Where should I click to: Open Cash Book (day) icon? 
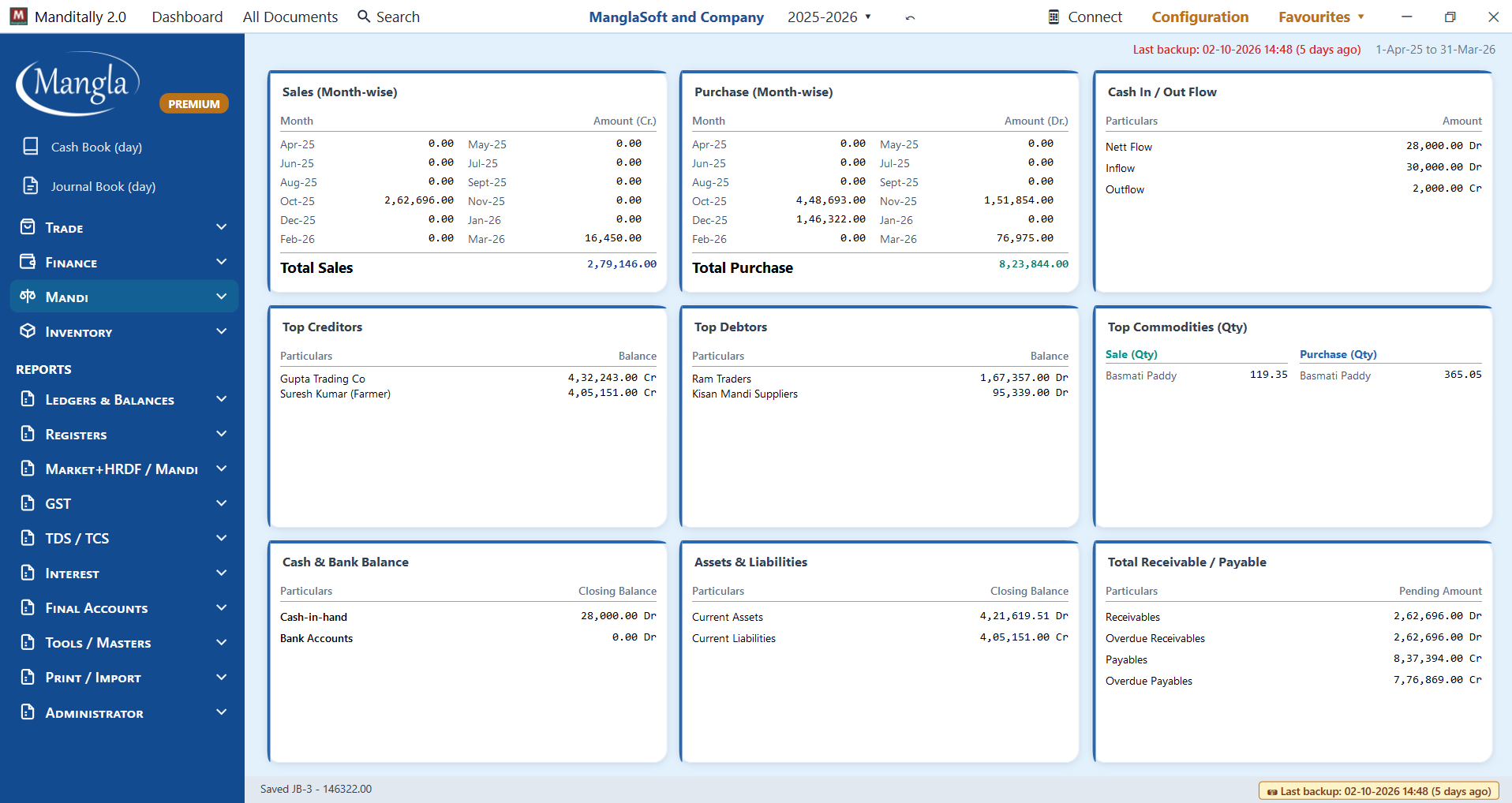31,146
